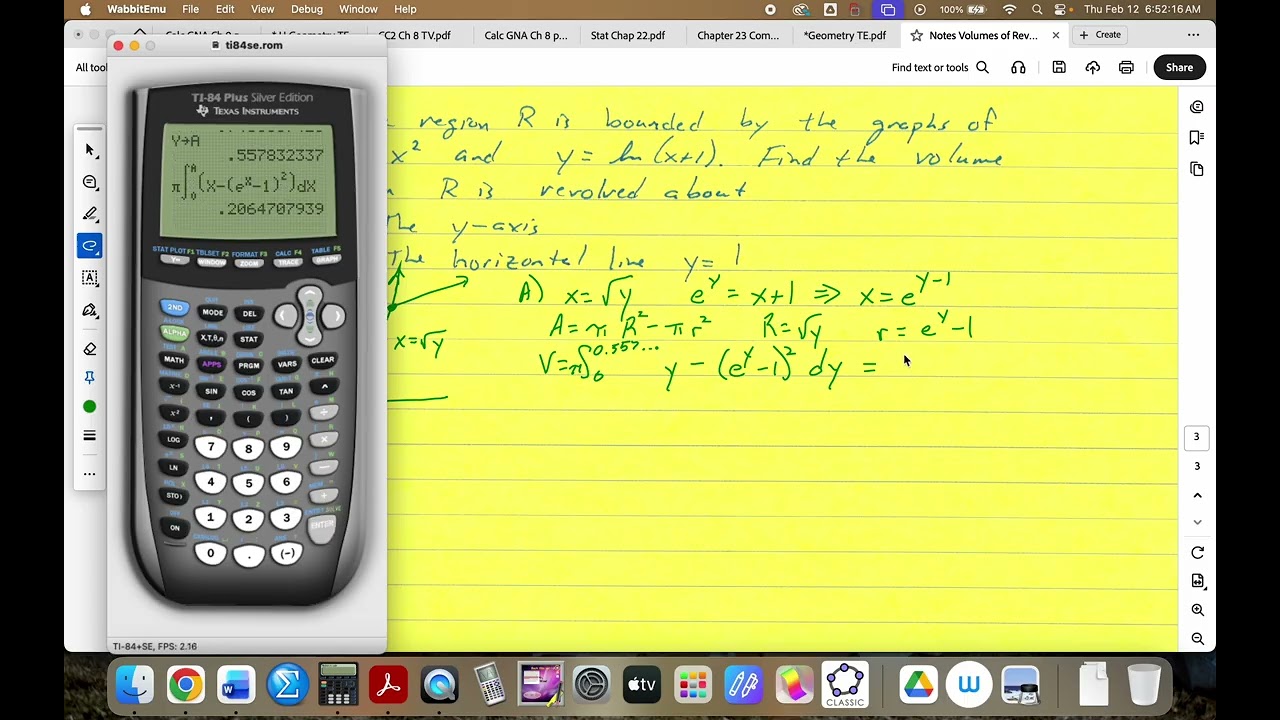Print the PDF document
Screen dimensions: 1280x720
coord(1126,68)
